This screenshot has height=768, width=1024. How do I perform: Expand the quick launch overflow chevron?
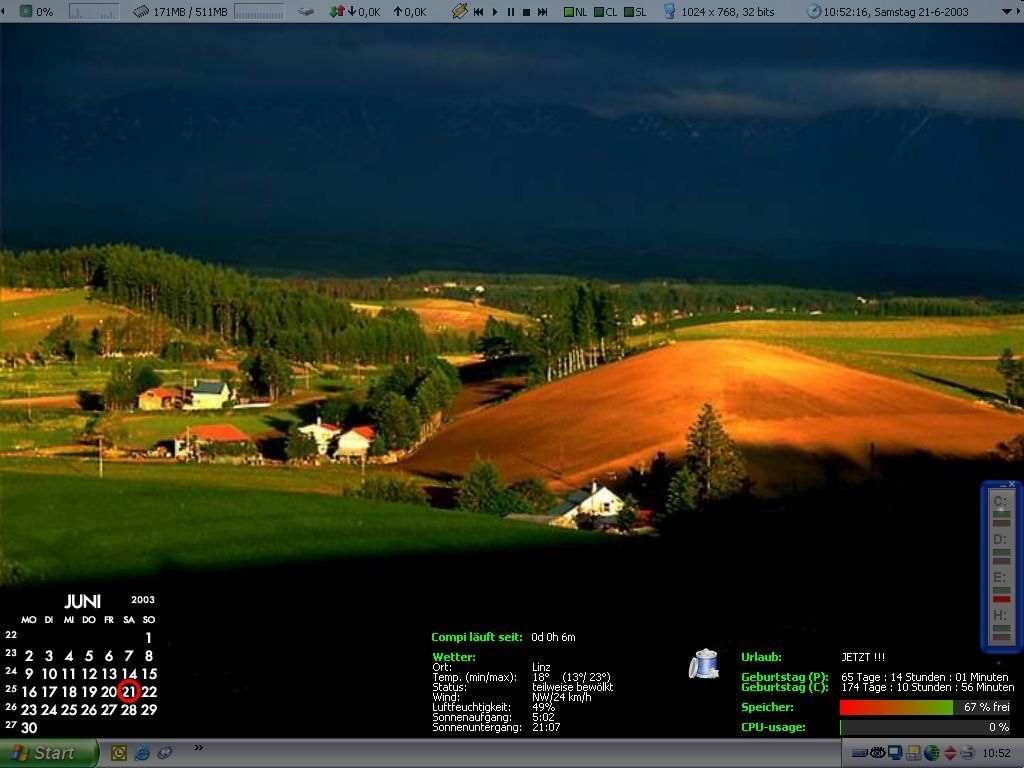(198, 747)
